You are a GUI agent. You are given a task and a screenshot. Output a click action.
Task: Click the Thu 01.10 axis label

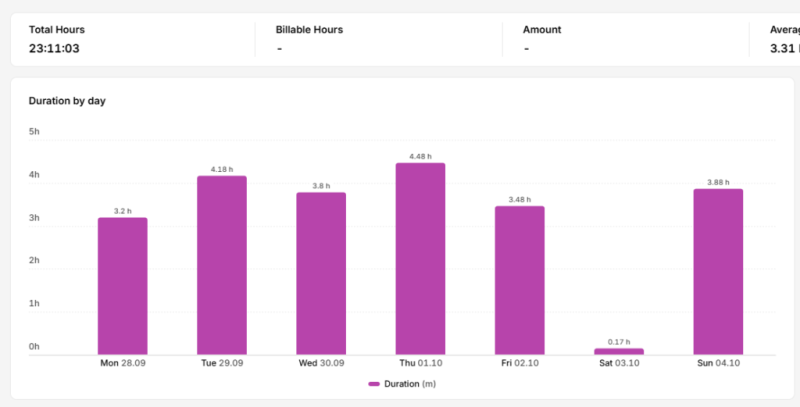pyautogui.click(x=421, y=363)
